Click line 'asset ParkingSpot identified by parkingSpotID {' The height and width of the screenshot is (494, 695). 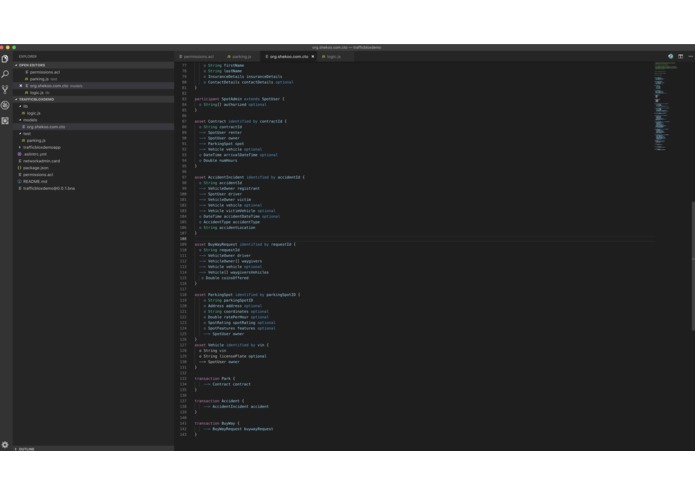point(247,295)
